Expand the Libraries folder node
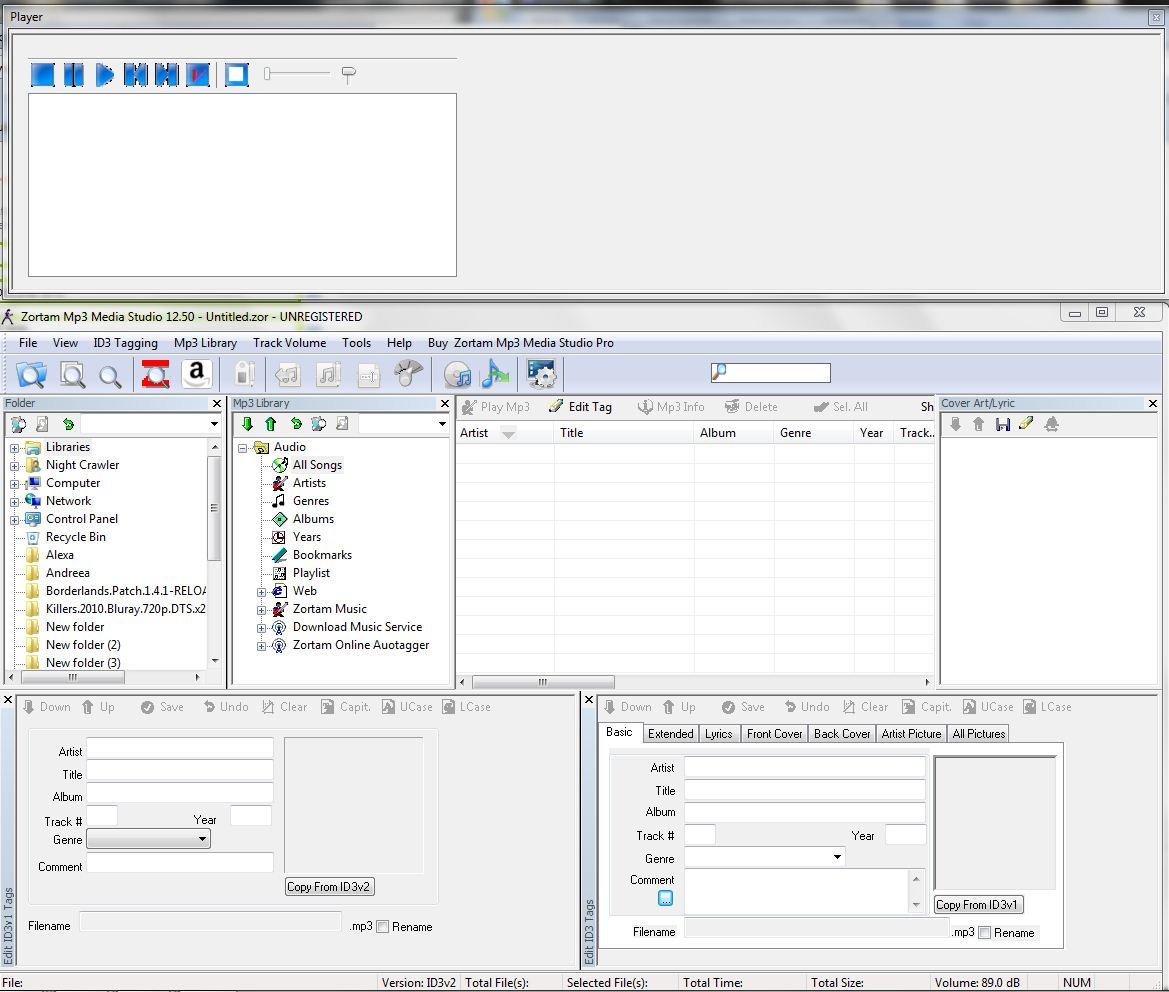Screen dimensions: 1169x992 tap(15, 447)
